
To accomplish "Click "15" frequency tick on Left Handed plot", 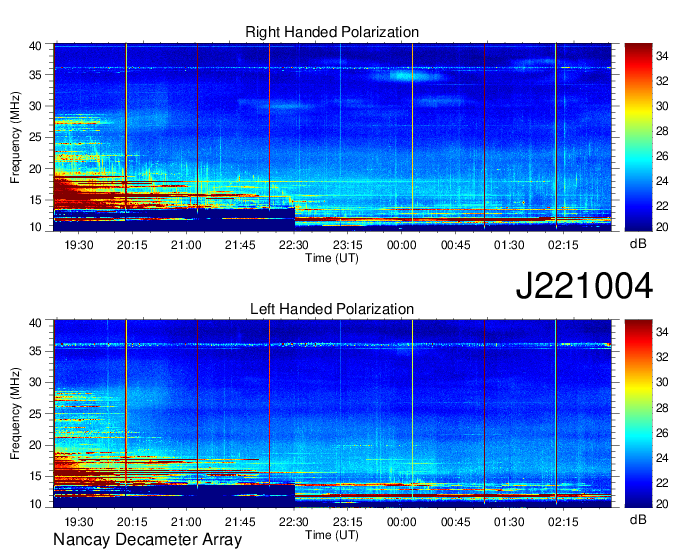I will [x=35, y=476].
